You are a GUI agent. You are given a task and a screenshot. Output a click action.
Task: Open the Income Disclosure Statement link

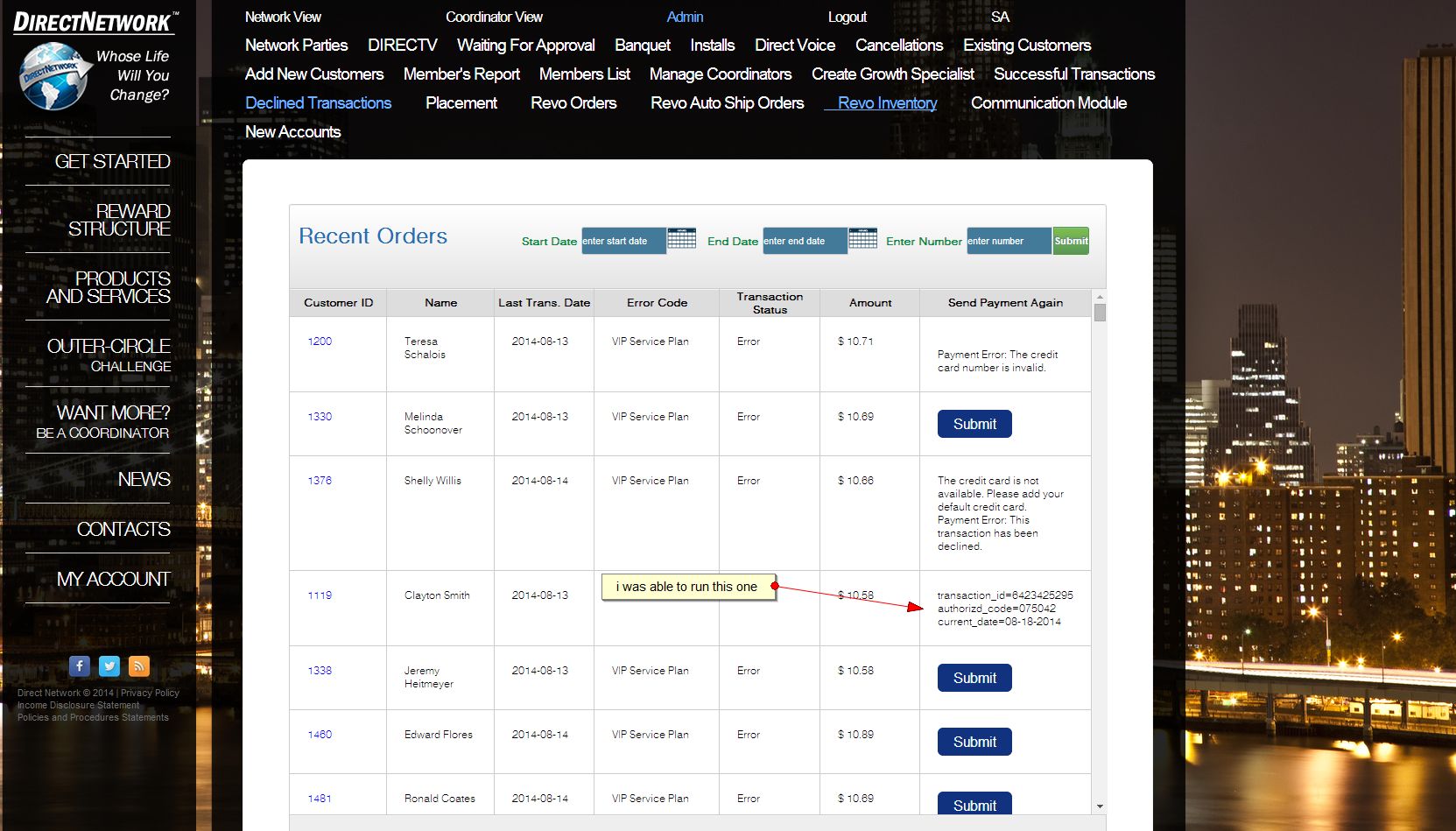click(x=78, y=705)
